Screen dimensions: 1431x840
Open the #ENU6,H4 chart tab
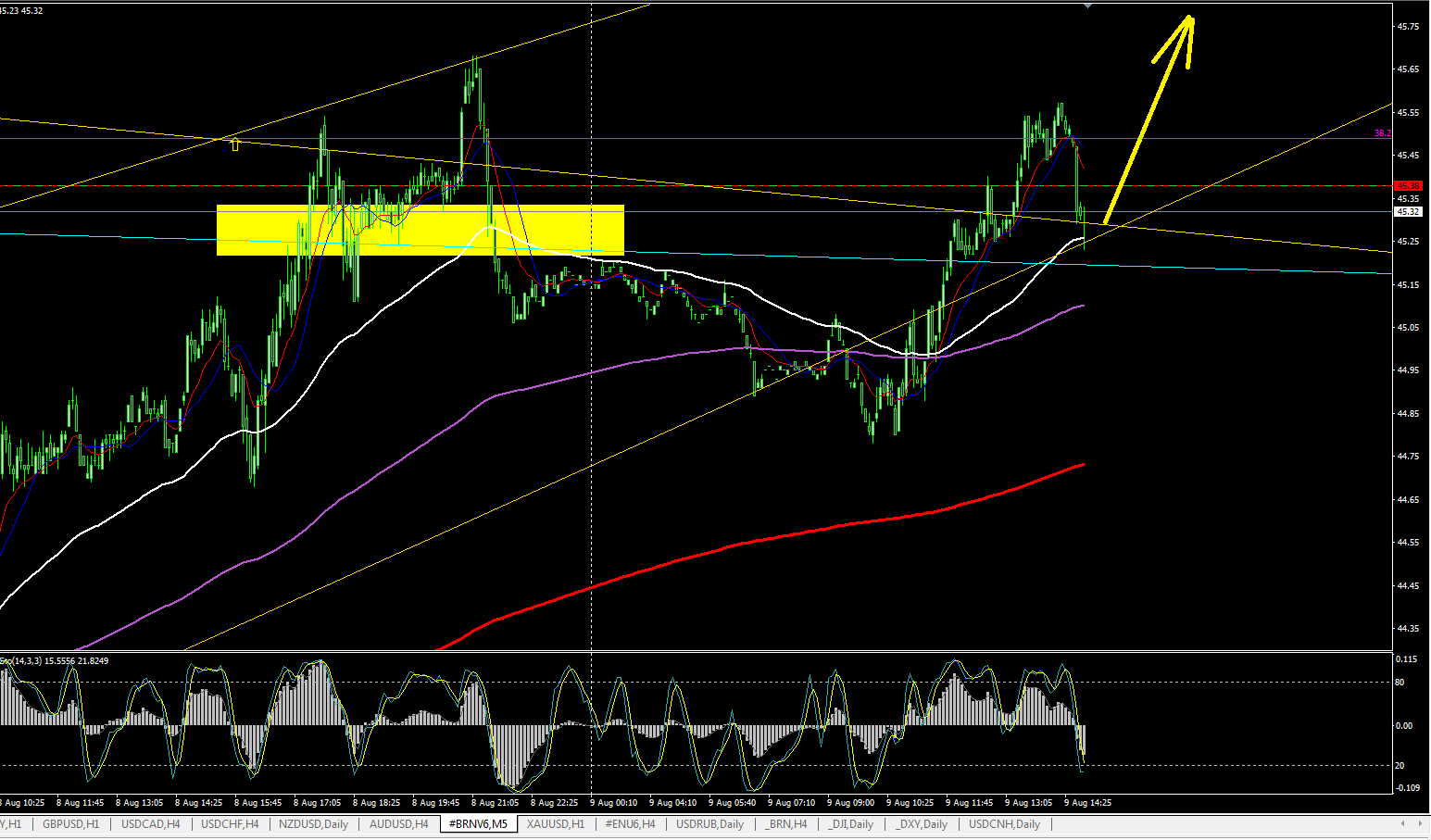click(x=631, y=824)
